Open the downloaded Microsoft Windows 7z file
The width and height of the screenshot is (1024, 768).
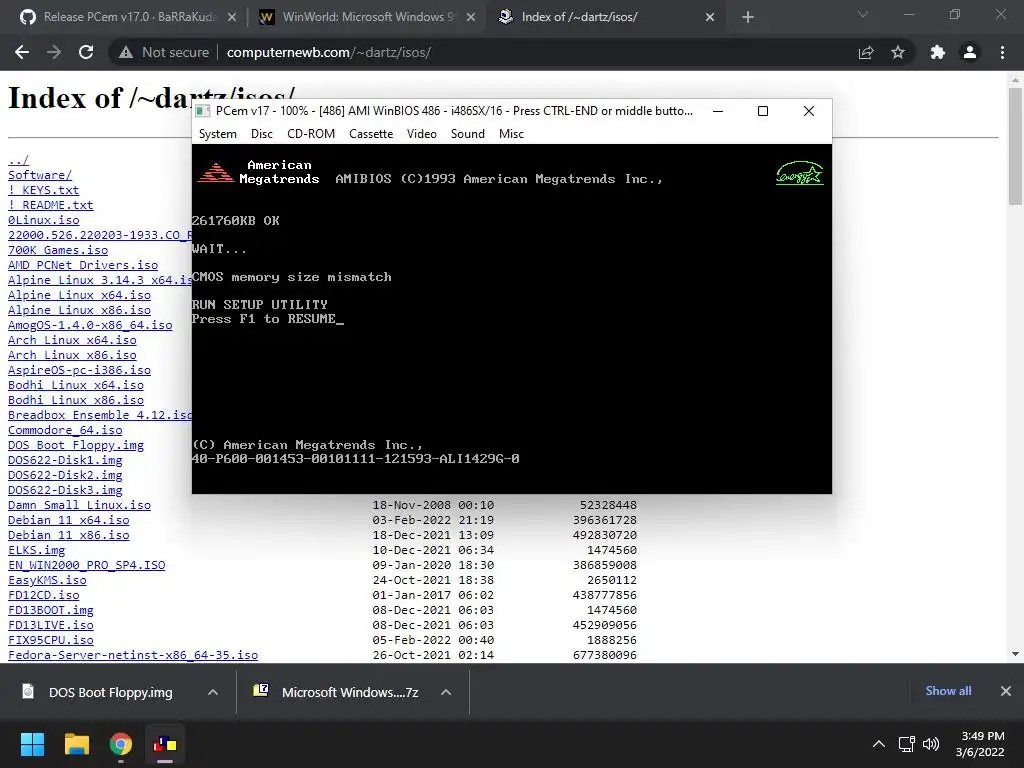349,692
